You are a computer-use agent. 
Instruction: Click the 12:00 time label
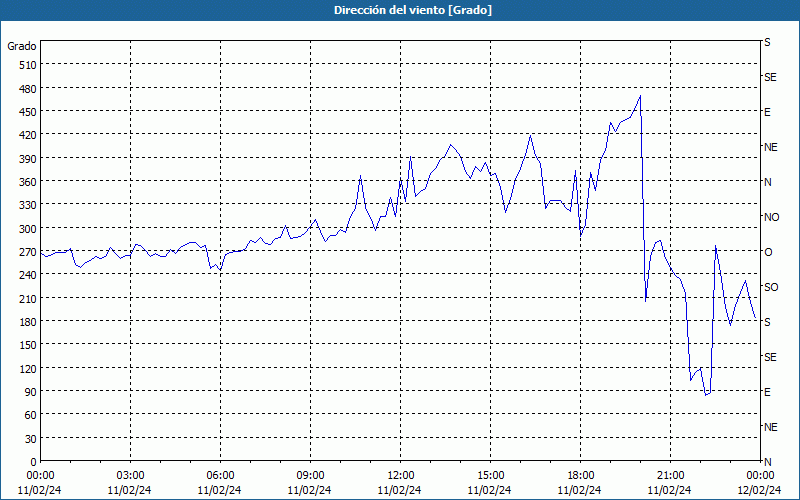pyautogui.click(x=401, y=476)
